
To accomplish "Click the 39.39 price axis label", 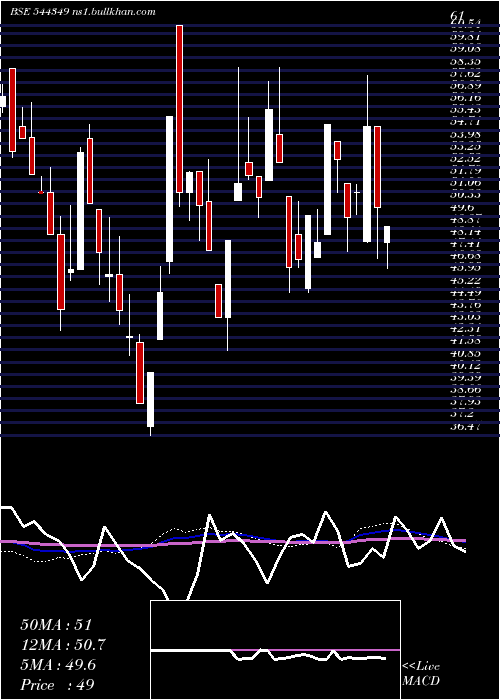I will [x=465, y=378].
